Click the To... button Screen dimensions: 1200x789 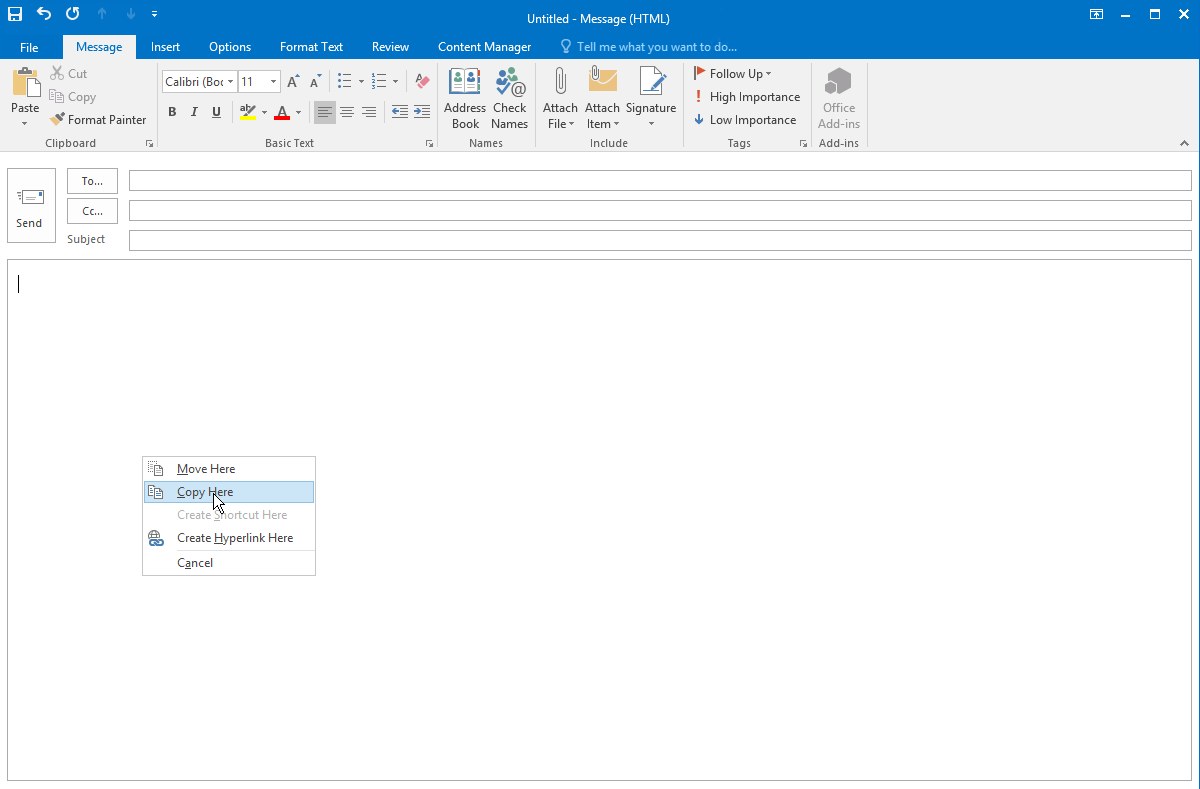pyautogui.click(x=92, y=181)
